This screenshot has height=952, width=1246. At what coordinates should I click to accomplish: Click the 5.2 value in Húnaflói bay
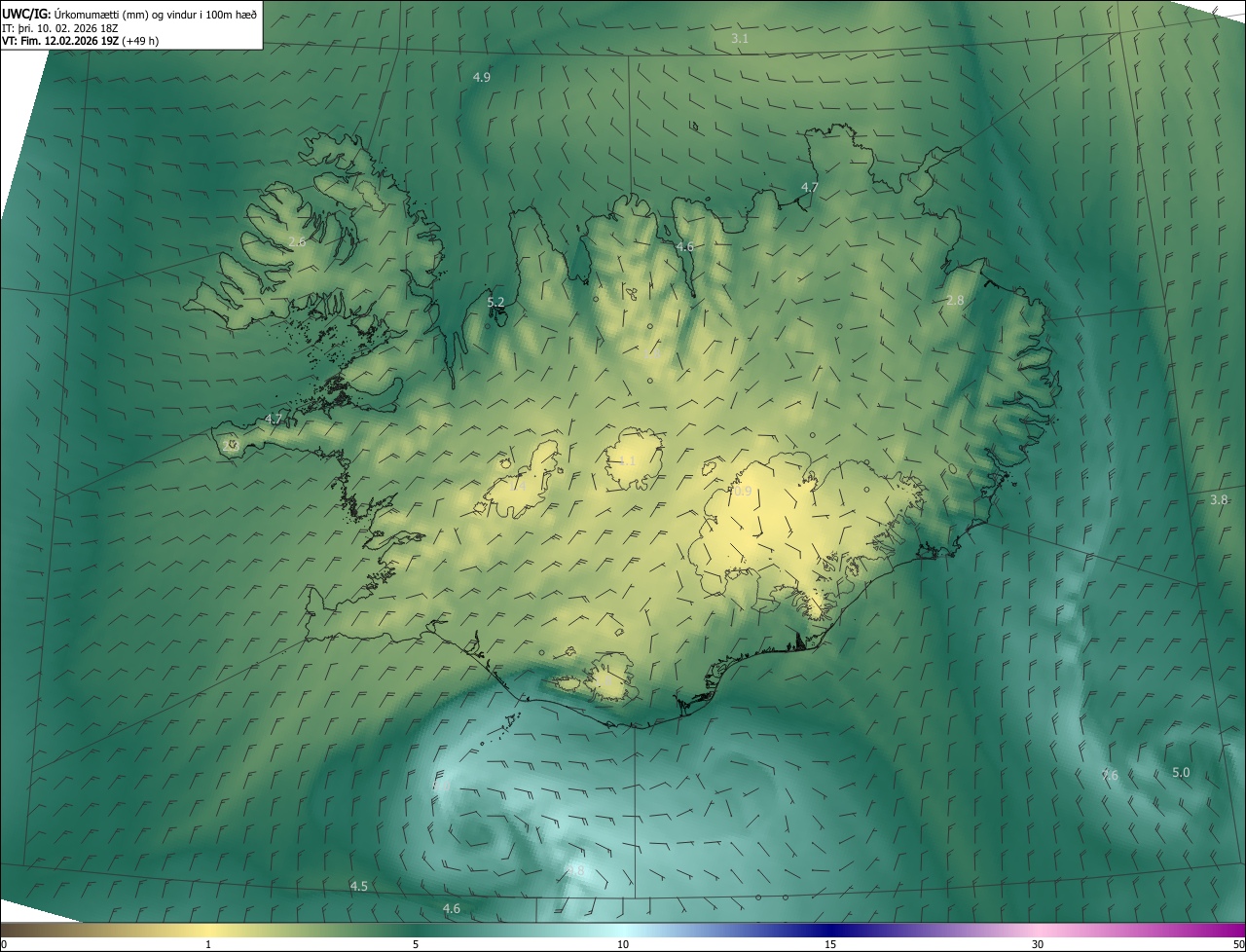click(x=495, y=303)
